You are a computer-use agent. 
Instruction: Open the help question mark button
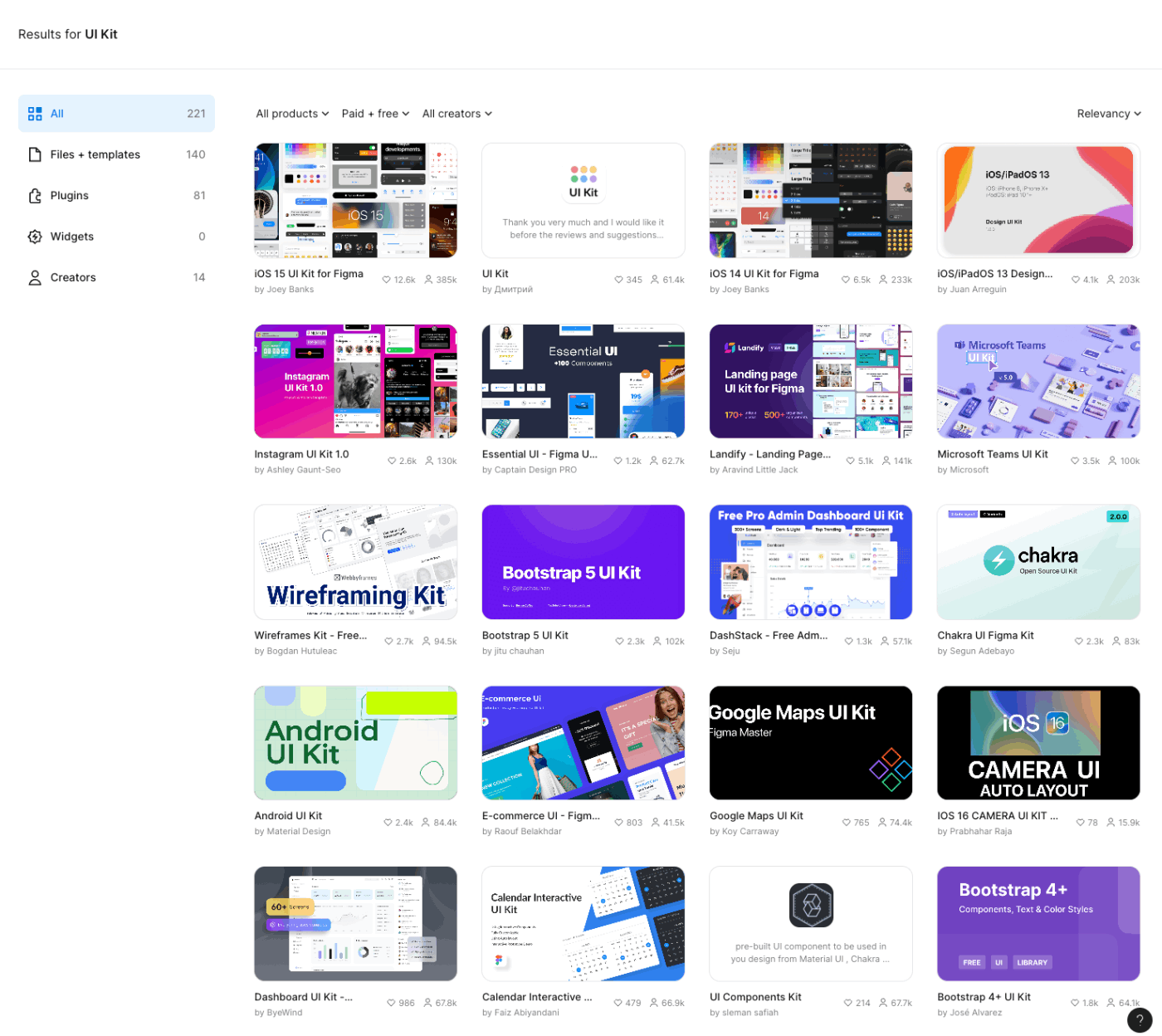coord(1140,1020)
